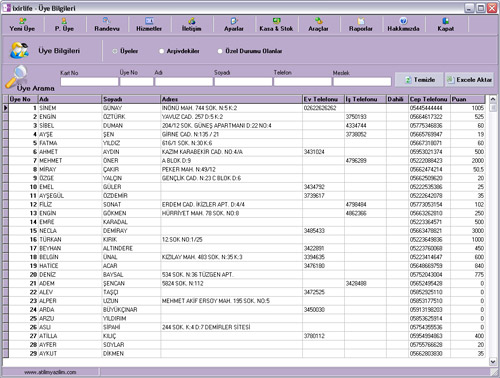
Task: Sort by the İş Telefonu column header
Action: pos(365,99)
